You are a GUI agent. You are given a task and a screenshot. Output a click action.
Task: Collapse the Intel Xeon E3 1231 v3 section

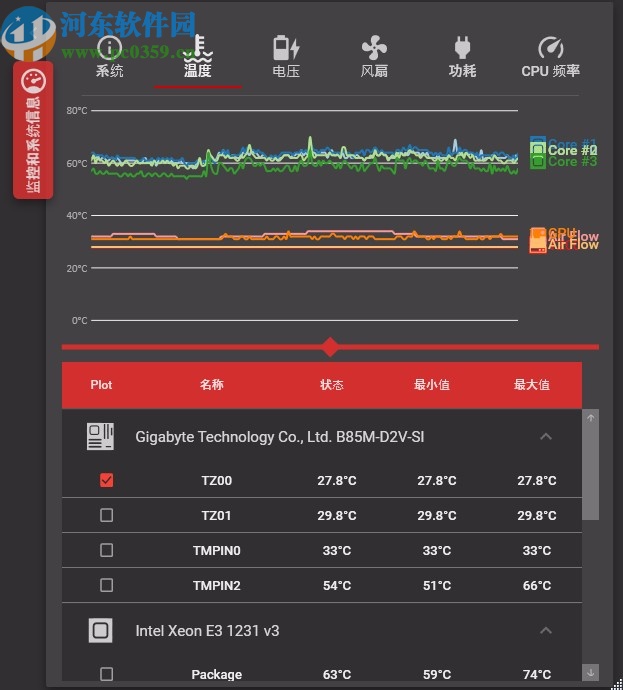pos(546,631)
